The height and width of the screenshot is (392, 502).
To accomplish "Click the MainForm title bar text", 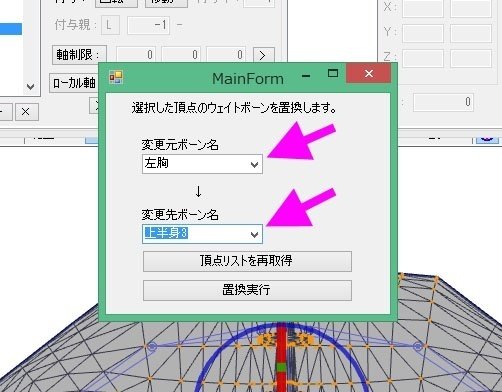I will coord(248,79).
